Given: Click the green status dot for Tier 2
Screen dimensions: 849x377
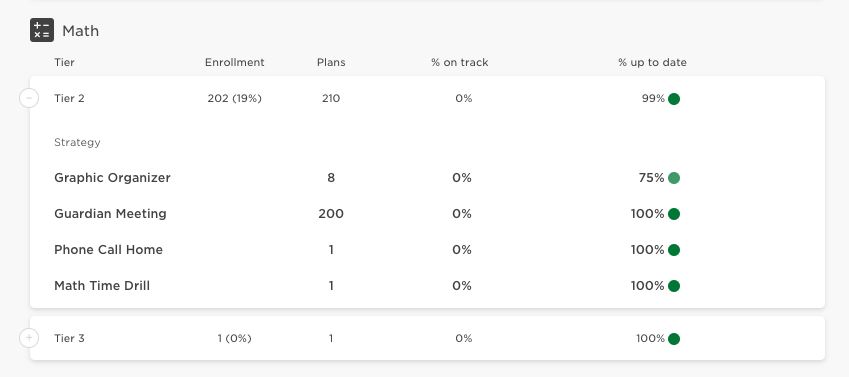Looking at the screenshot, I should [x=674, y=99].
